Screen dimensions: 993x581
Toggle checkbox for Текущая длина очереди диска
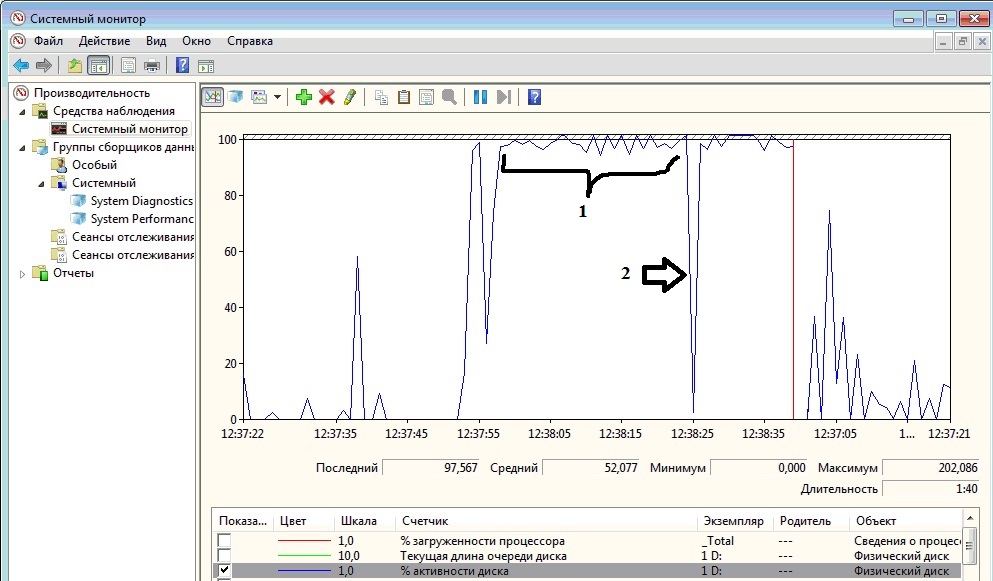[x=224, y=556]
